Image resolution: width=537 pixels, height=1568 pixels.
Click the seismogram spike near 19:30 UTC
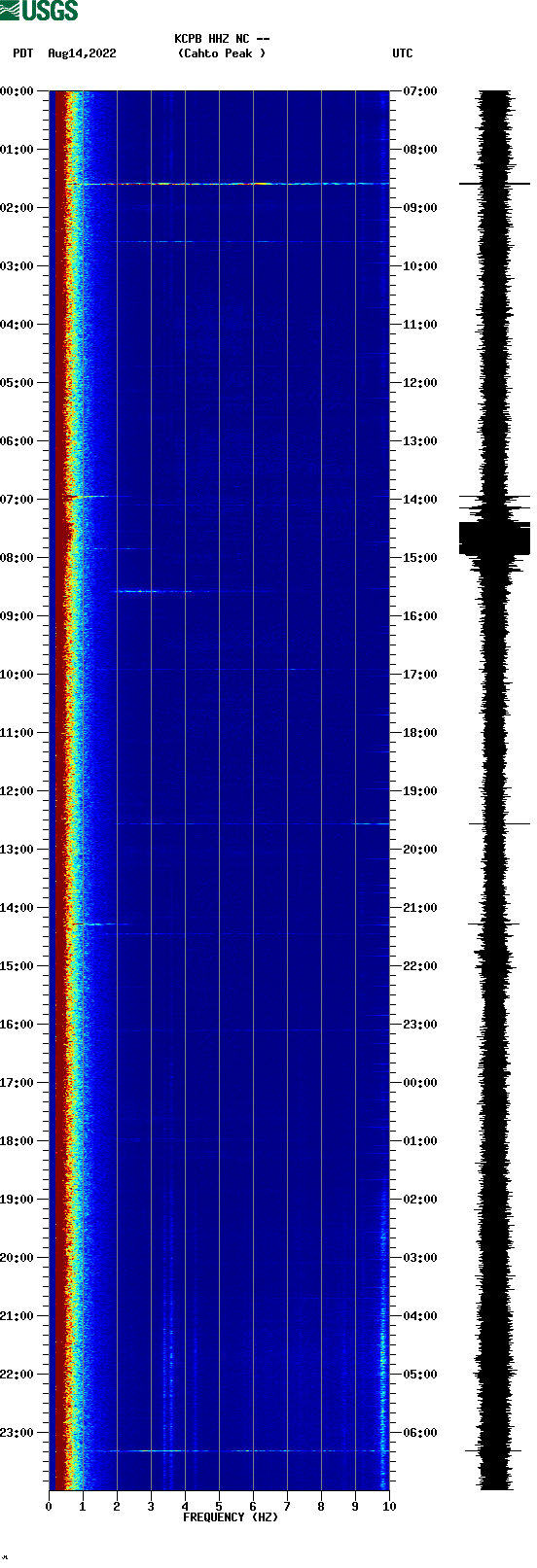(x=499, y=824)
